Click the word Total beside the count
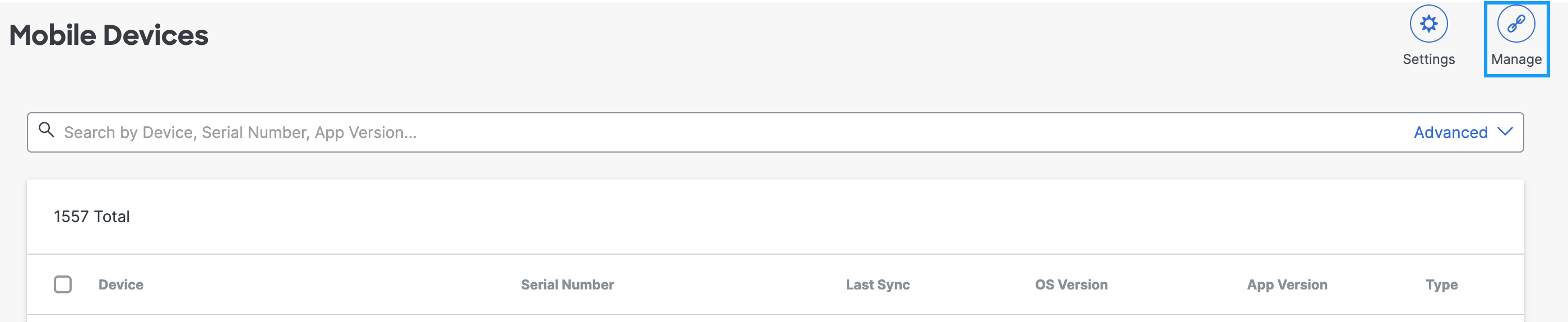The width and height of the screenshot is (1568, 322). [112, 217]
